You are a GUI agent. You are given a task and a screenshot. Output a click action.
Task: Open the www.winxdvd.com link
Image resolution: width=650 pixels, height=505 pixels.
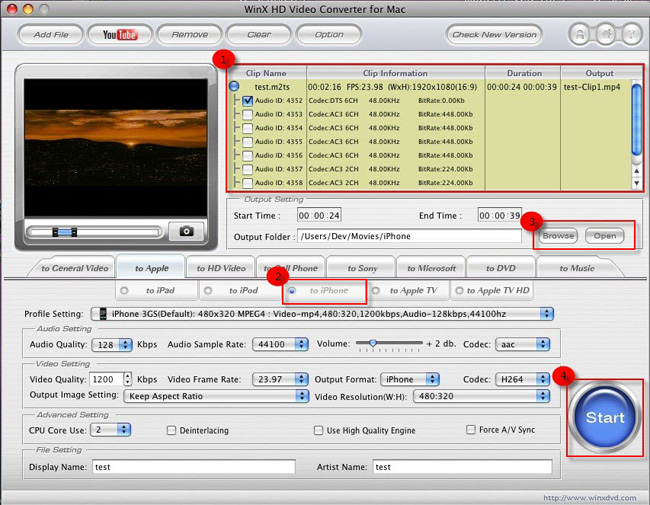pos(589,498)
